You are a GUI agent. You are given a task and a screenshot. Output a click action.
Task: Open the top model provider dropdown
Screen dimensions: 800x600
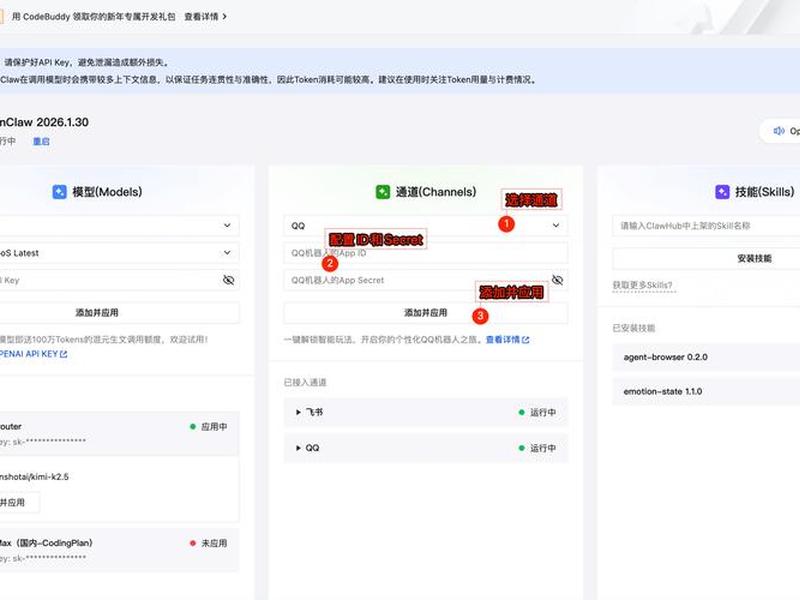point(118,226)
